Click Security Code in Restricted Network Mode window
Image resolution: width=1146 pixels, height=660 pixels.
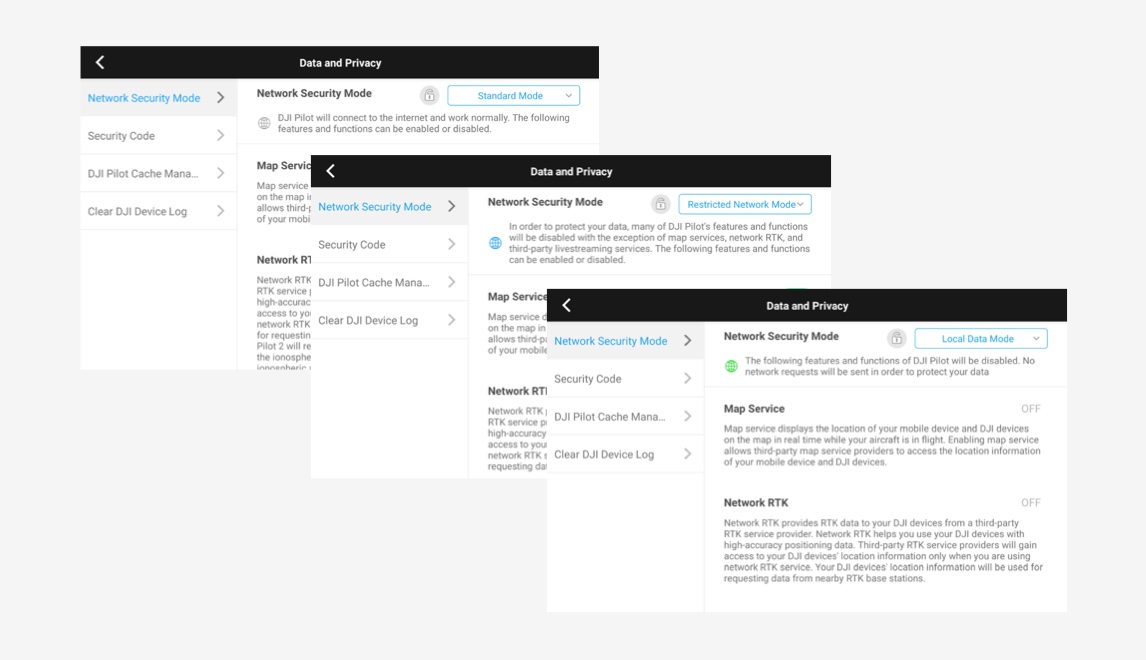point(387,245)
